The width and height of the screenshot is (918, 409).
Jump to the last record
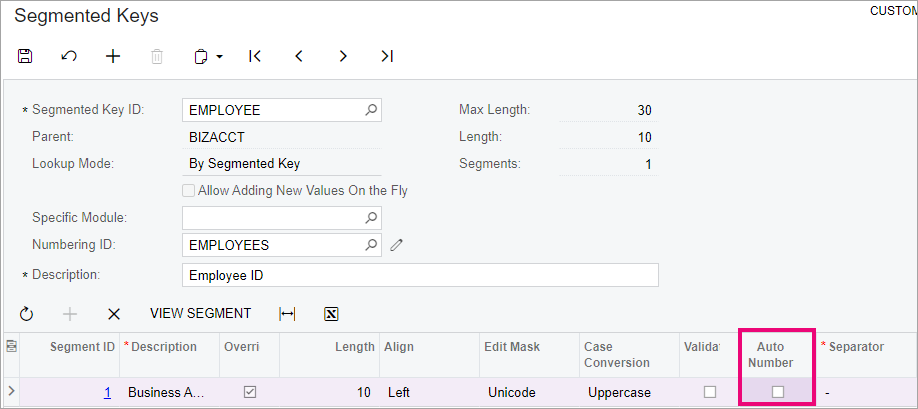pyautogui.click(x=387, y=56)
